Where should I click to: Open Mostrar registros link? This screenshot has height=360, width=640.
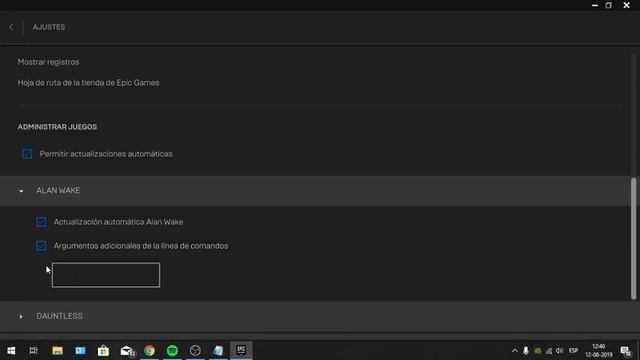pyautogui.click(x=48, y=62)
